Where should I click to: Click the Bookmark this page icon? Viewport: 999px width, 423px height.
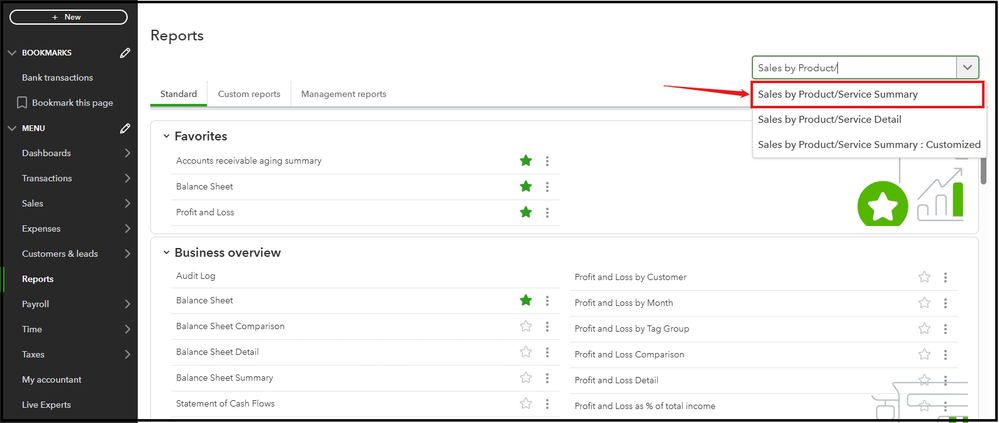pyautogui.click(x=22, y=103)
